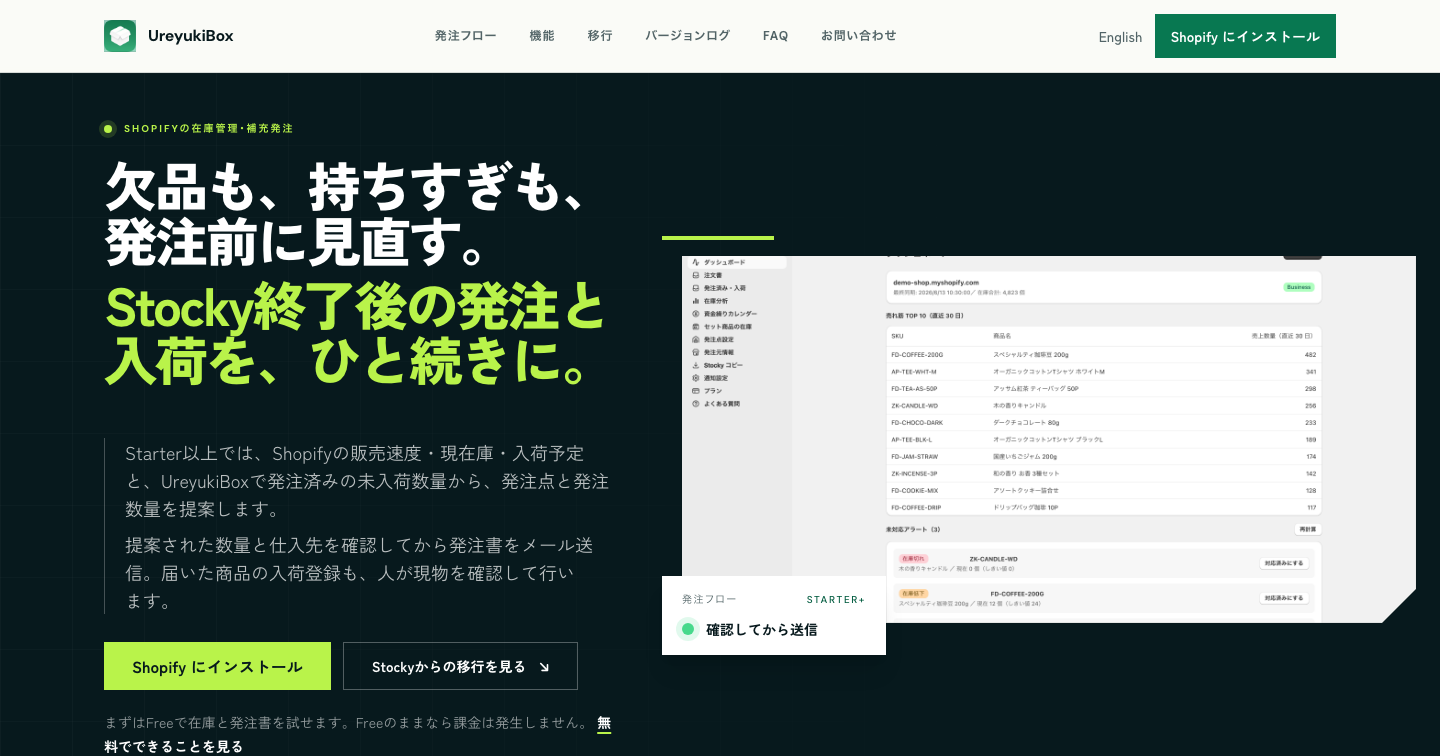Screen dimensions: 1440x756
Task: Click header Shopify にインストール button
Action: [1245, 36]
